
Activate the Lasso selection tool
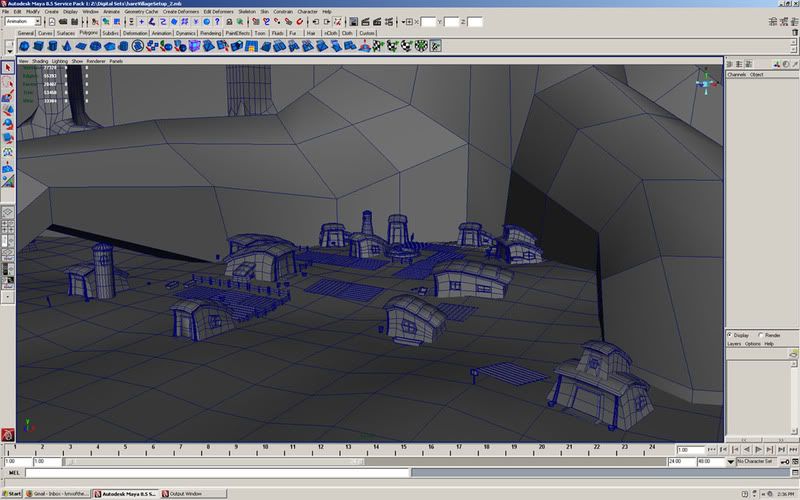[x=8, y=83]
